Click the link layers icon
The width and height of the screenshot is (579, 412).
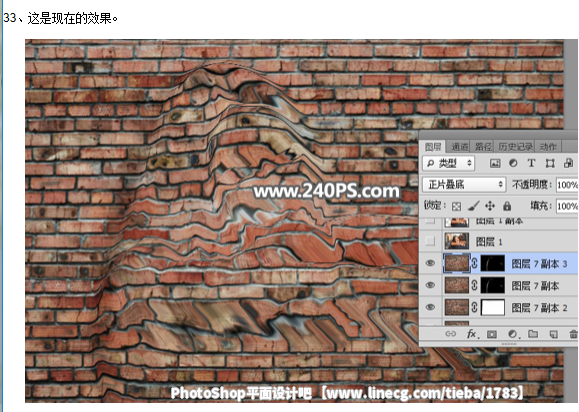tap(450, 334)
